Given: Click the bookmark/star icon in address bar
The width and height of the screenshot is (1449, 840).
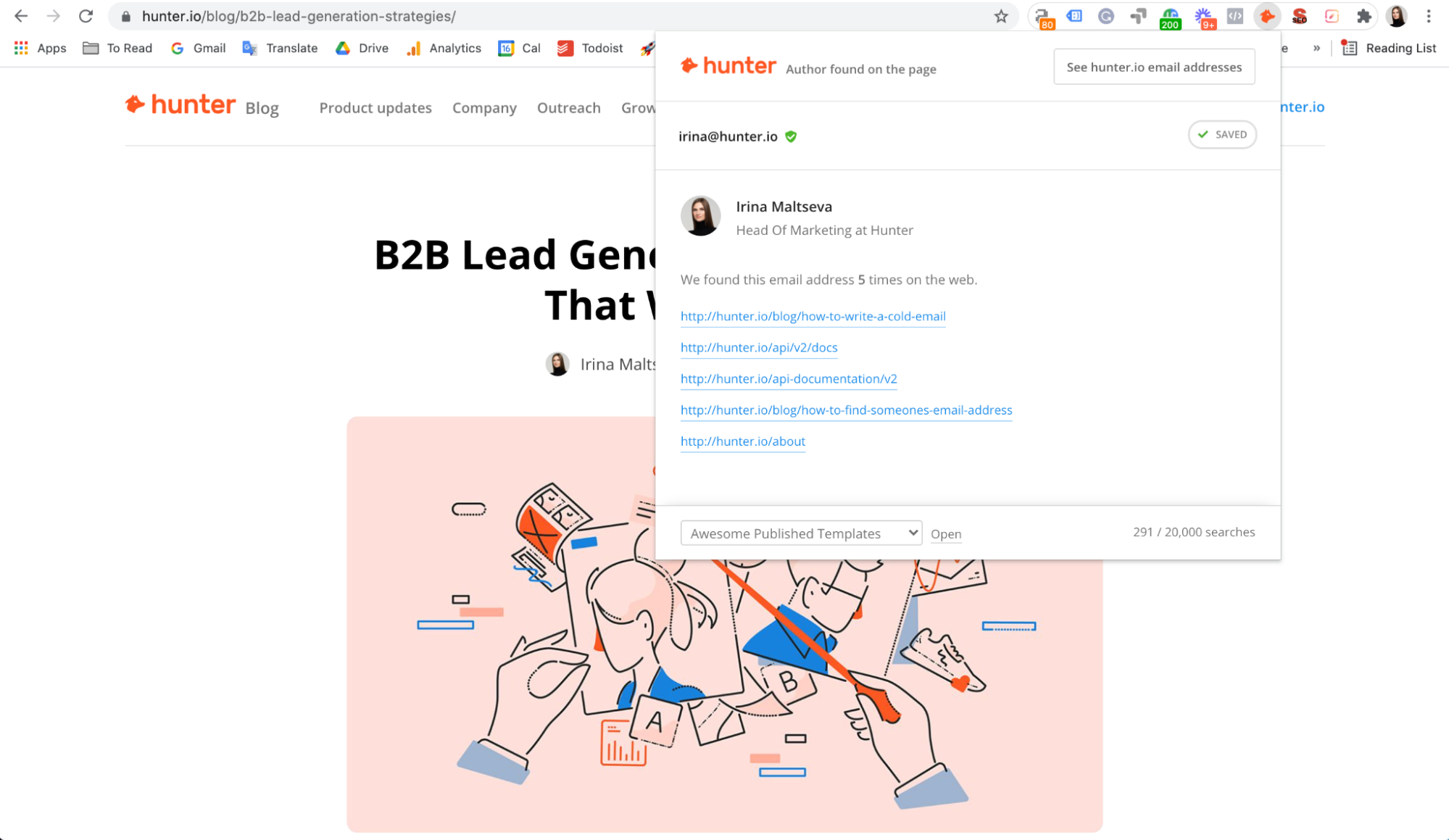Looking at the screenshot, I should pos(1002,15).
